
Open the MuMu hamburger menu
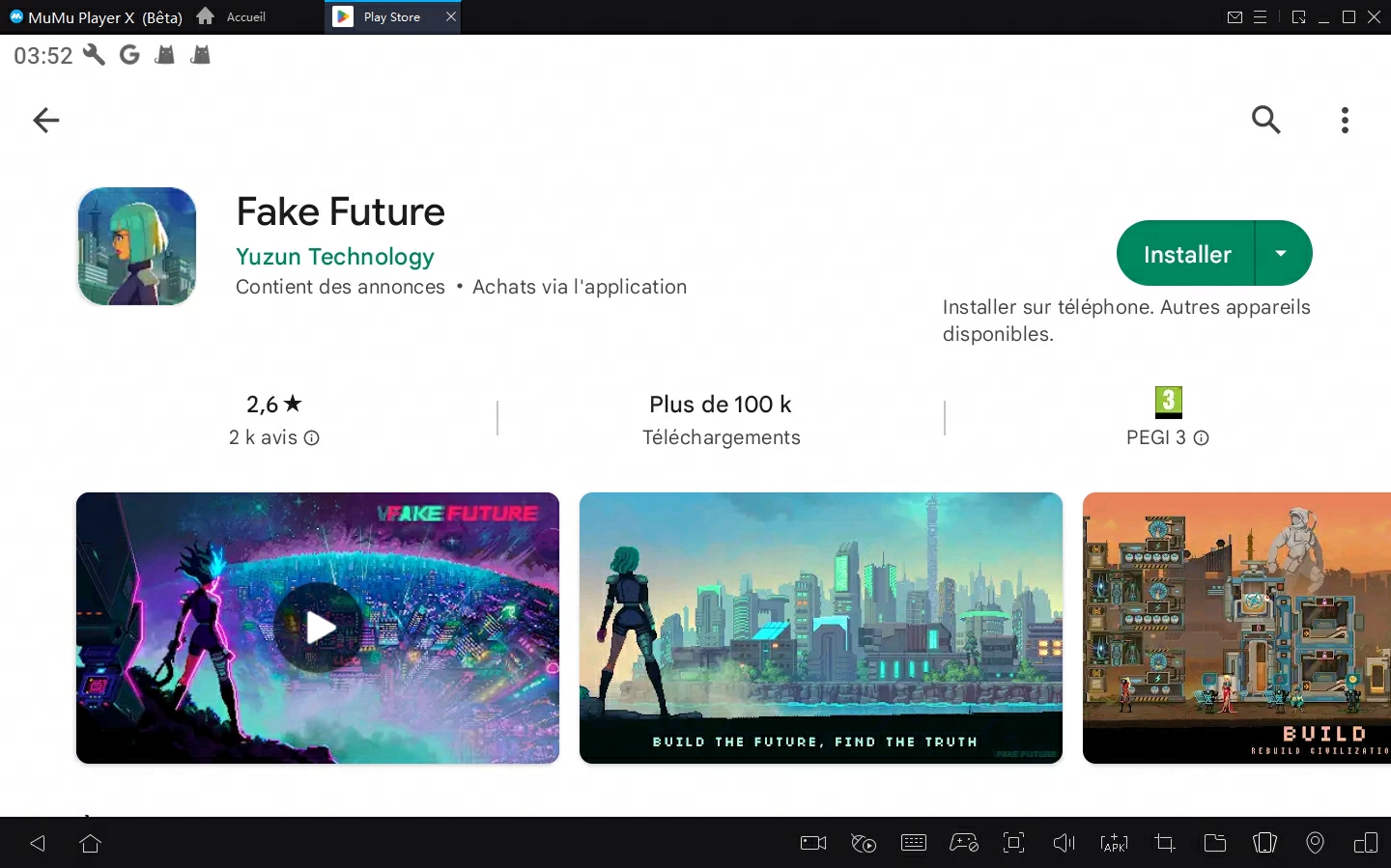click(x=1260, y=17)
